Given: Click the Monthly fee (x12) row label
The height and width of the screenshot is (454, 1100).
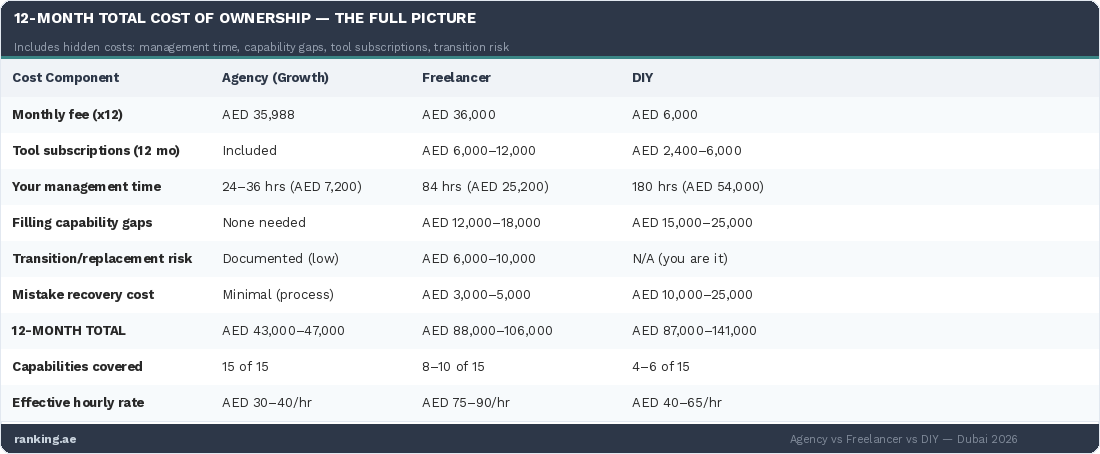Looking at the screenshot, I should point(67,115).
